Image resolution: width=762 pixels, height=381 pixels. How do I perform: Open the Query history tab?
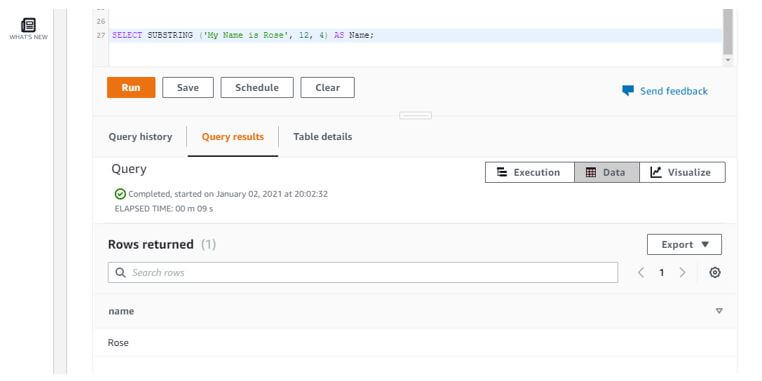pos(140,137)
